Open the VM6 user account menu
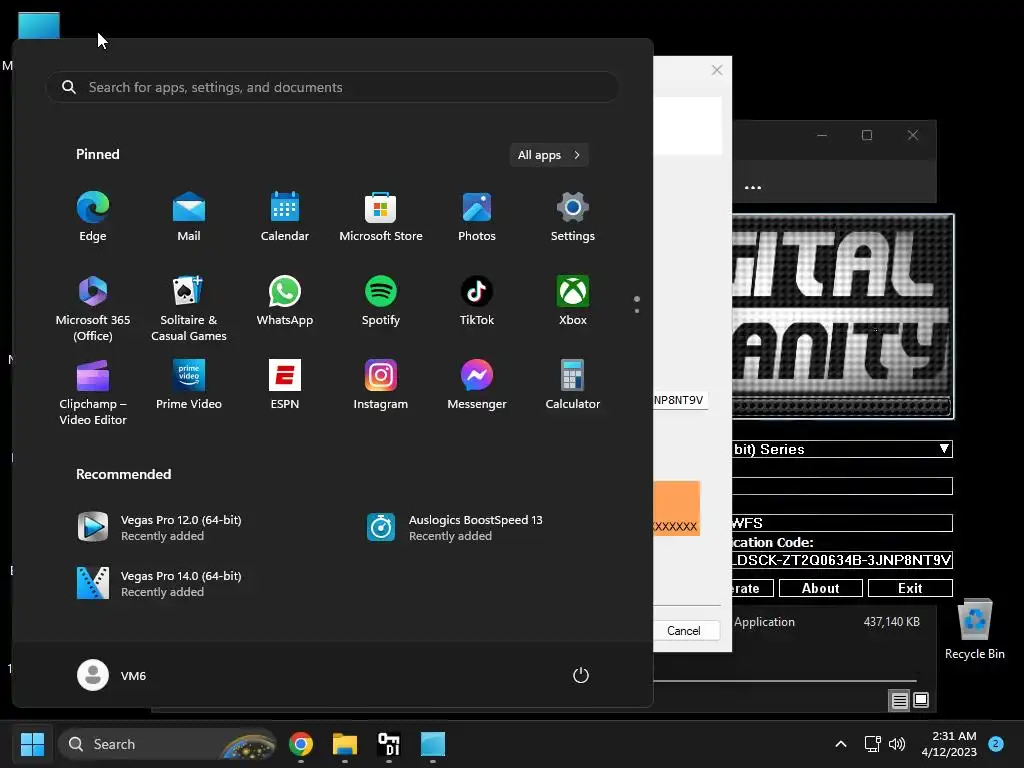1024x768 pixels. (x=112, y=675)
